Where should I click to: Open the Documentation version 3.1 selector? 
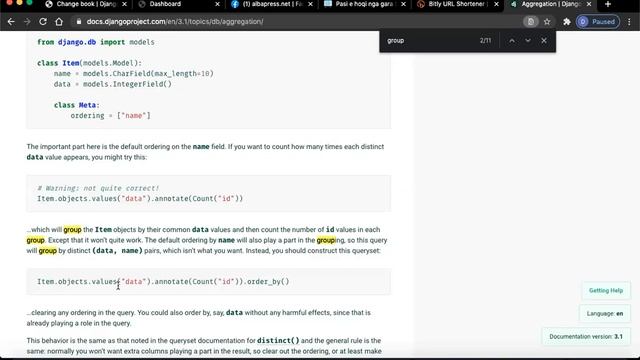tap(586, 337)
